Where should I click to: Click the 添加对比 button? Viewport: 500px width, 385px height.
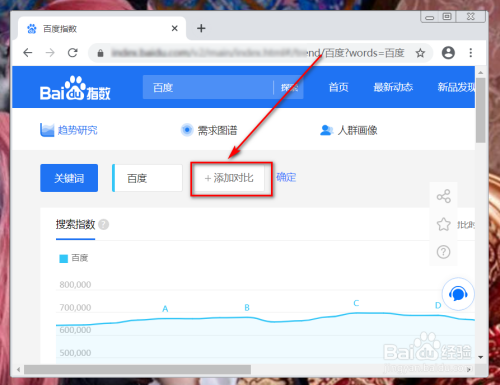(229, 178)
